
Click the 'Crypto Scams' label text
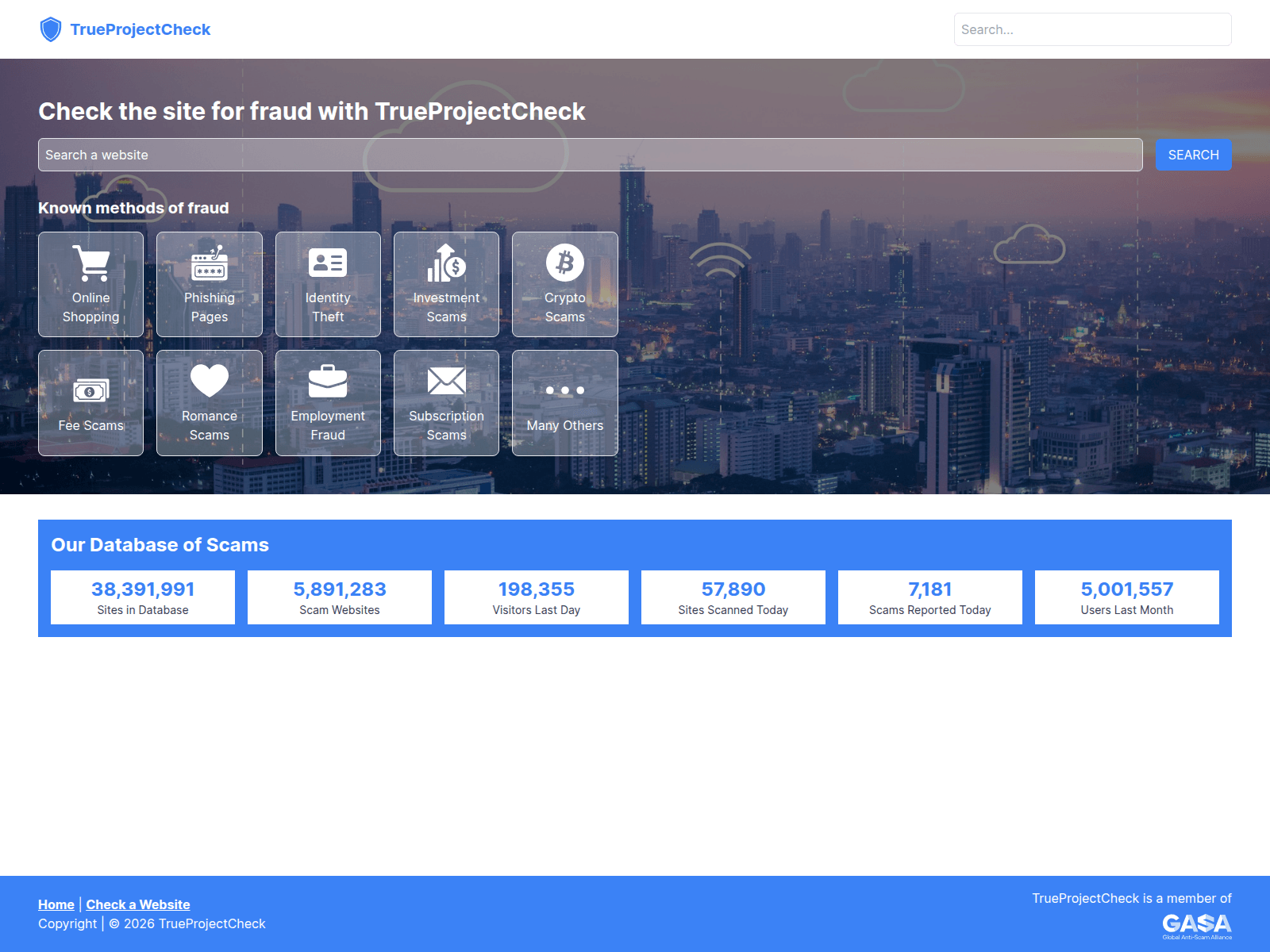point(565,307)
